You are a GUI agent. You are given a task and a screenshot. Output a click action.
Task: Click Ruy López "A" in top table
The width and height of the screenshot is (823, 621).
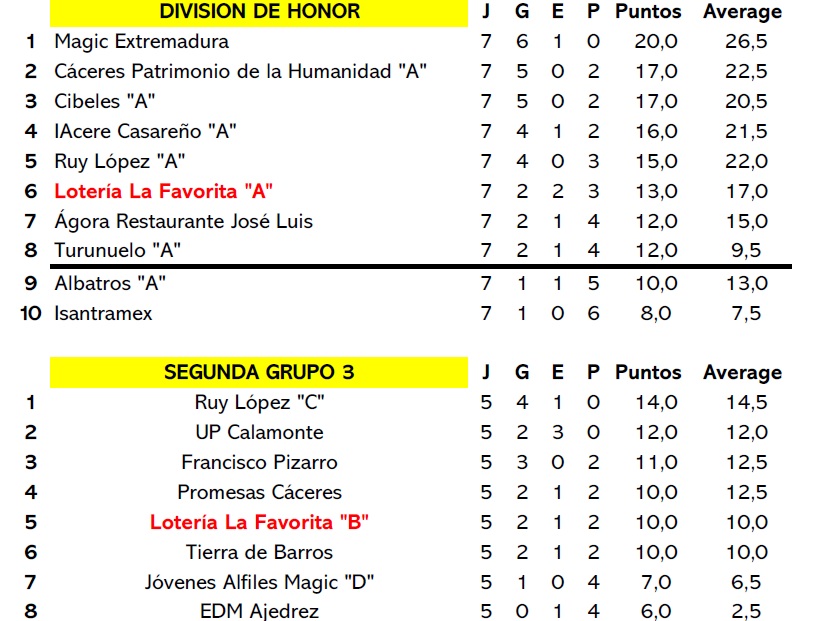120,162
